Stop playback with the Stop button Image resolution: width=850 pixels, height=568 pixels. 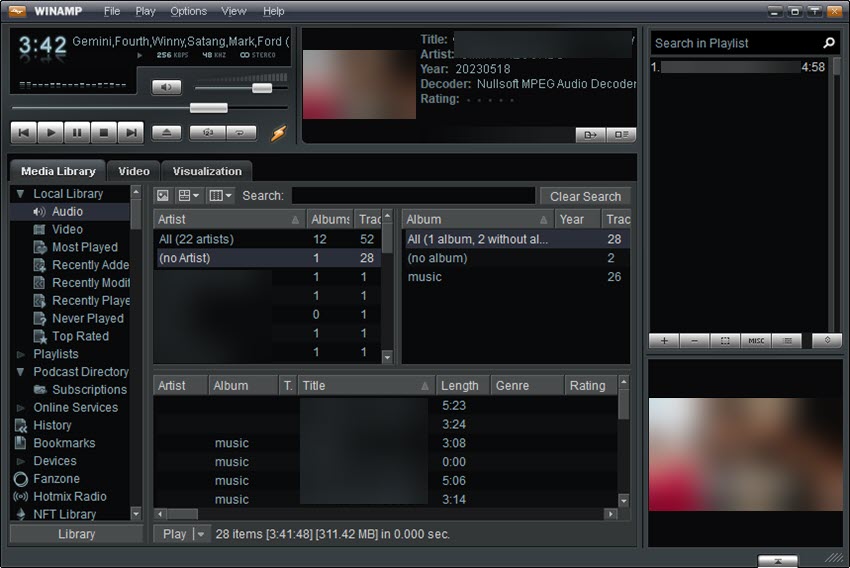click(x=104, y=132)
